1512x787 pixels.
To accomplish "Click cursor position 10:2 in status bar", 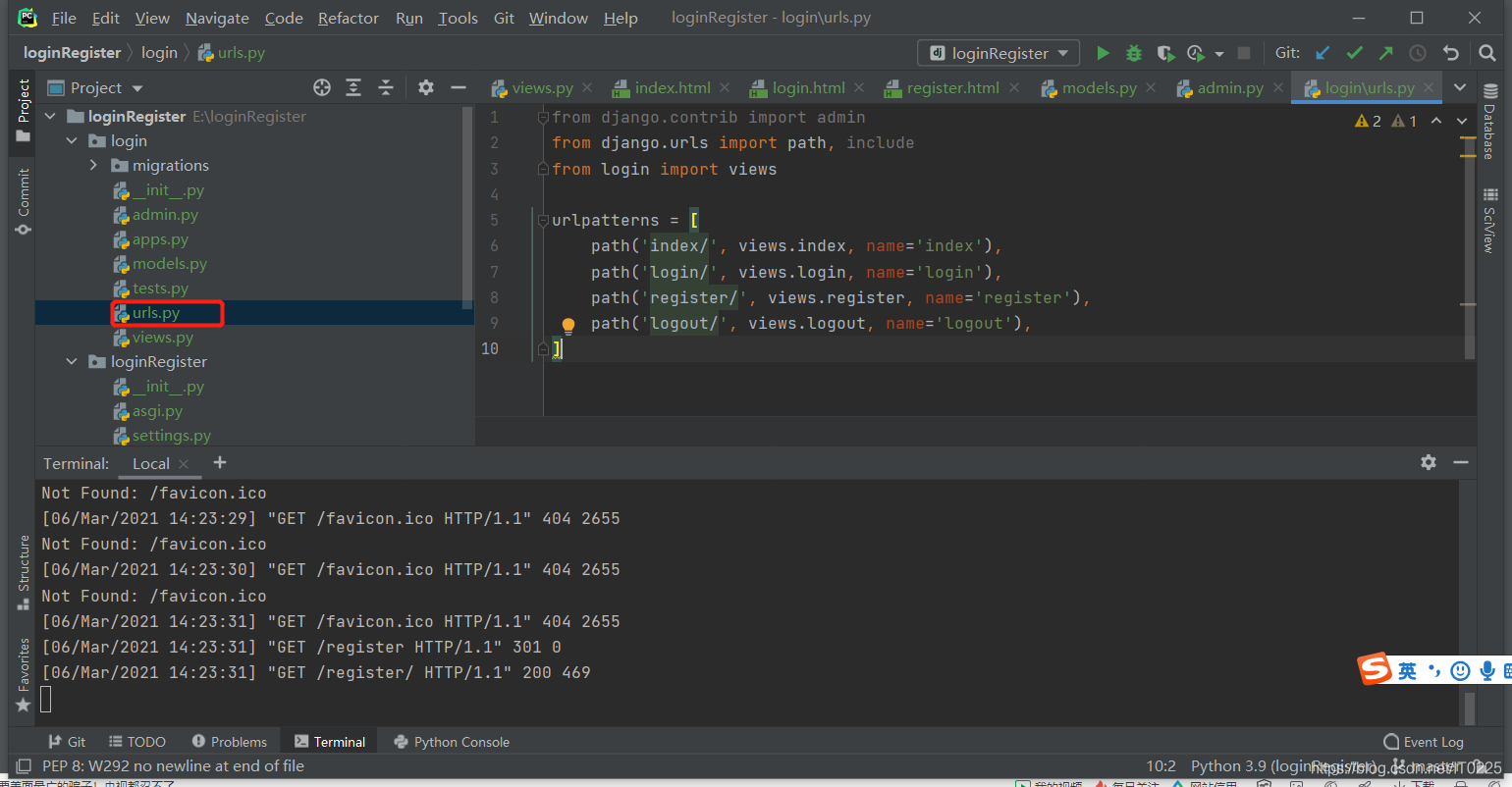I will tap(1161, 765).
